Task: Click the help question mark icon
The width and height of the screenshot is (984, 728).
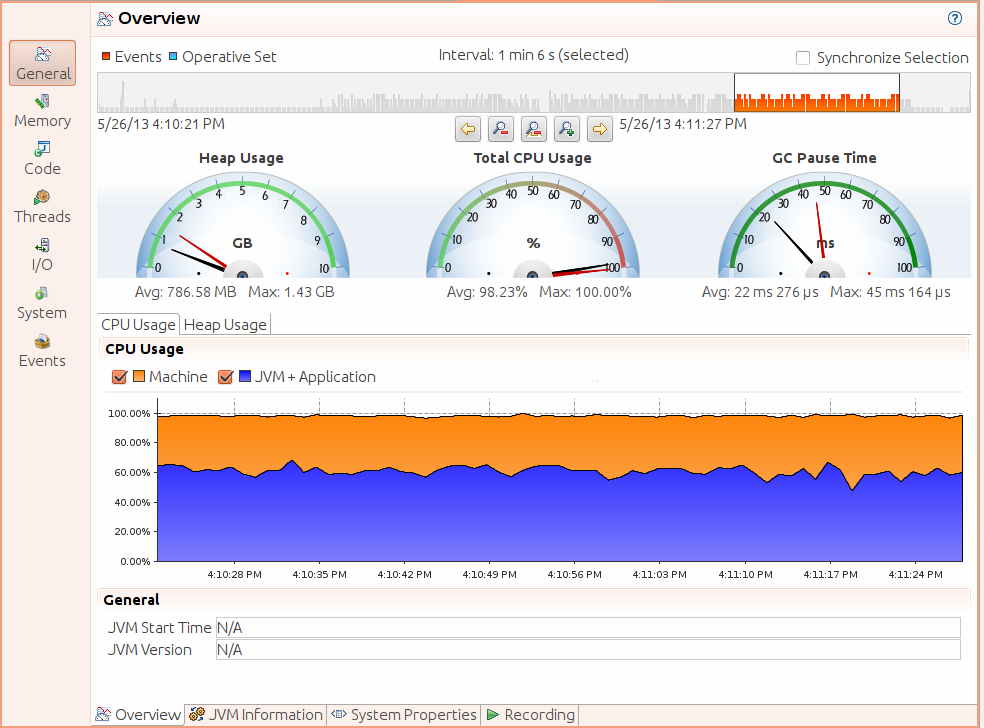Action: pos(955,18)
